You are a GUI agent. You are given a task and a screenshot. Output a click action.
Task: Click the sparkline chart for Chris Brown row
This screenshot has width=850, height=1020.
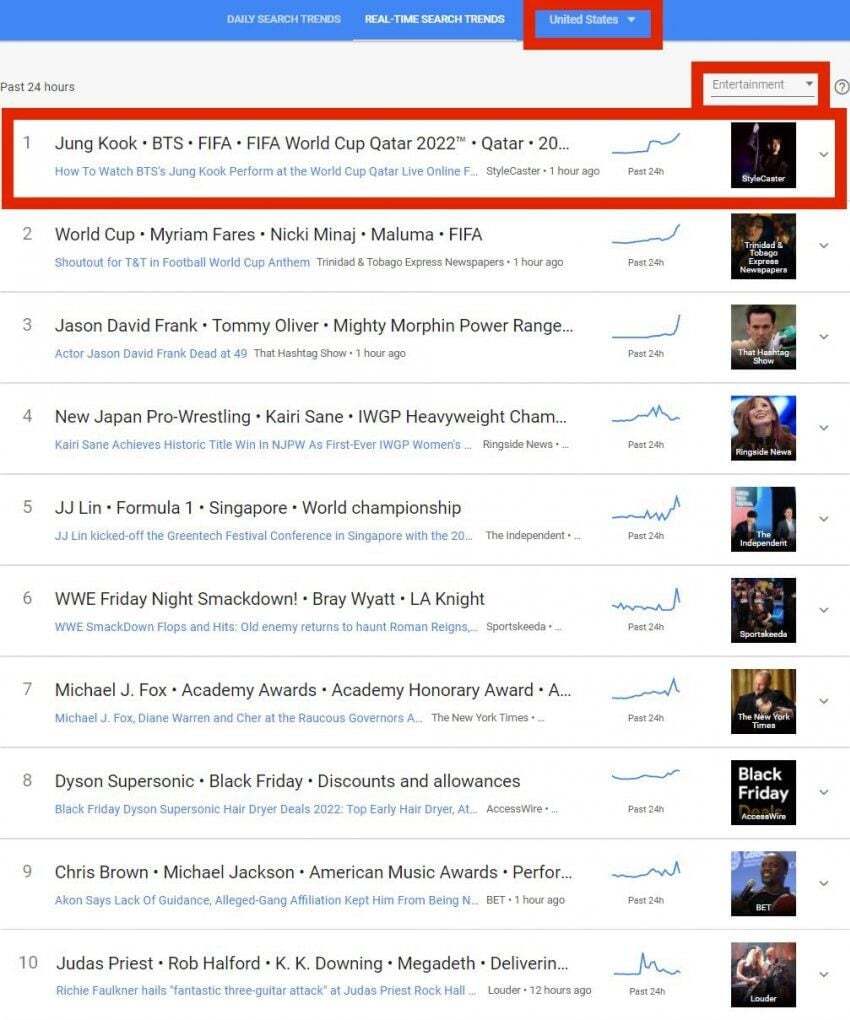coord(646,870)
